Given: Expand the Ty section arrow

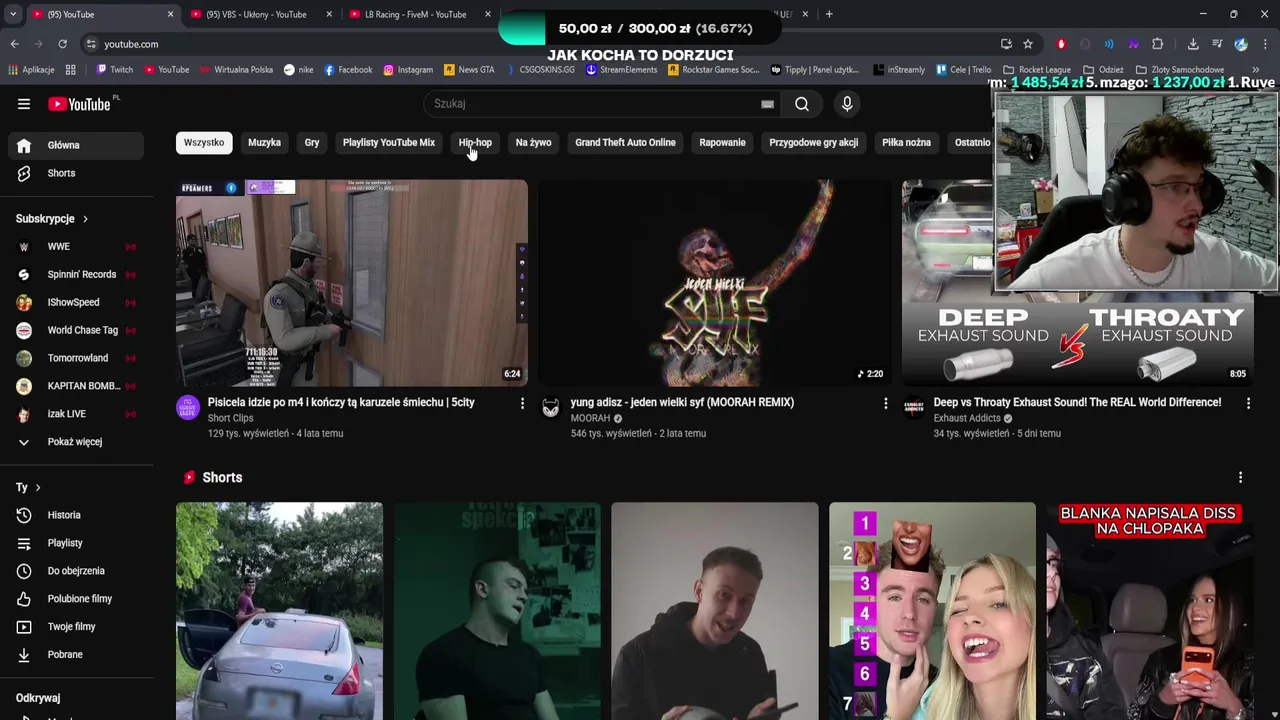Looking at the screenshot, I should 38,488.
